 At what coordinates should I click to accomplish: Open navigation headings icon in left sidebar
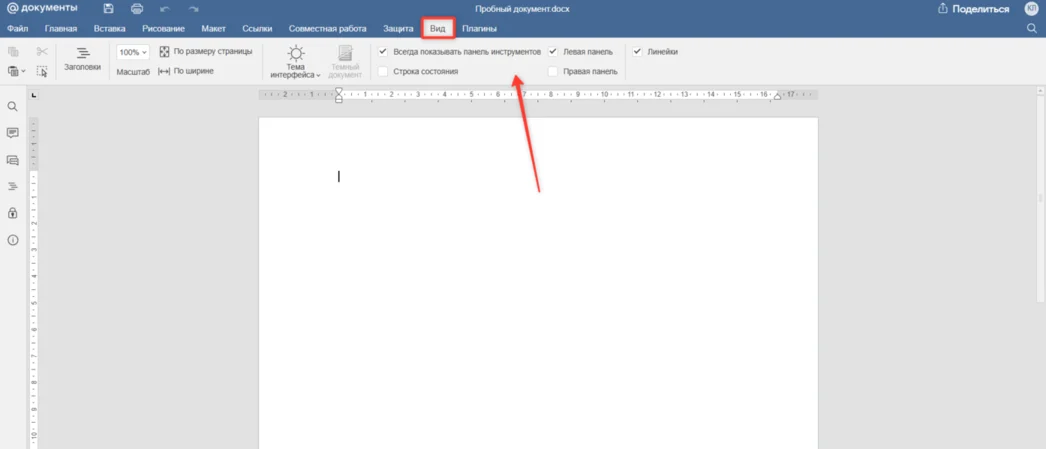click(x=12, y=187)
